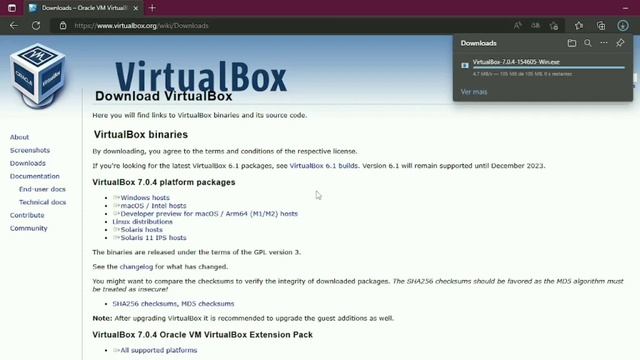This screenshot has height=360, width=640.
Task: Open the Favorites list icon
Action: click(579, 26)
